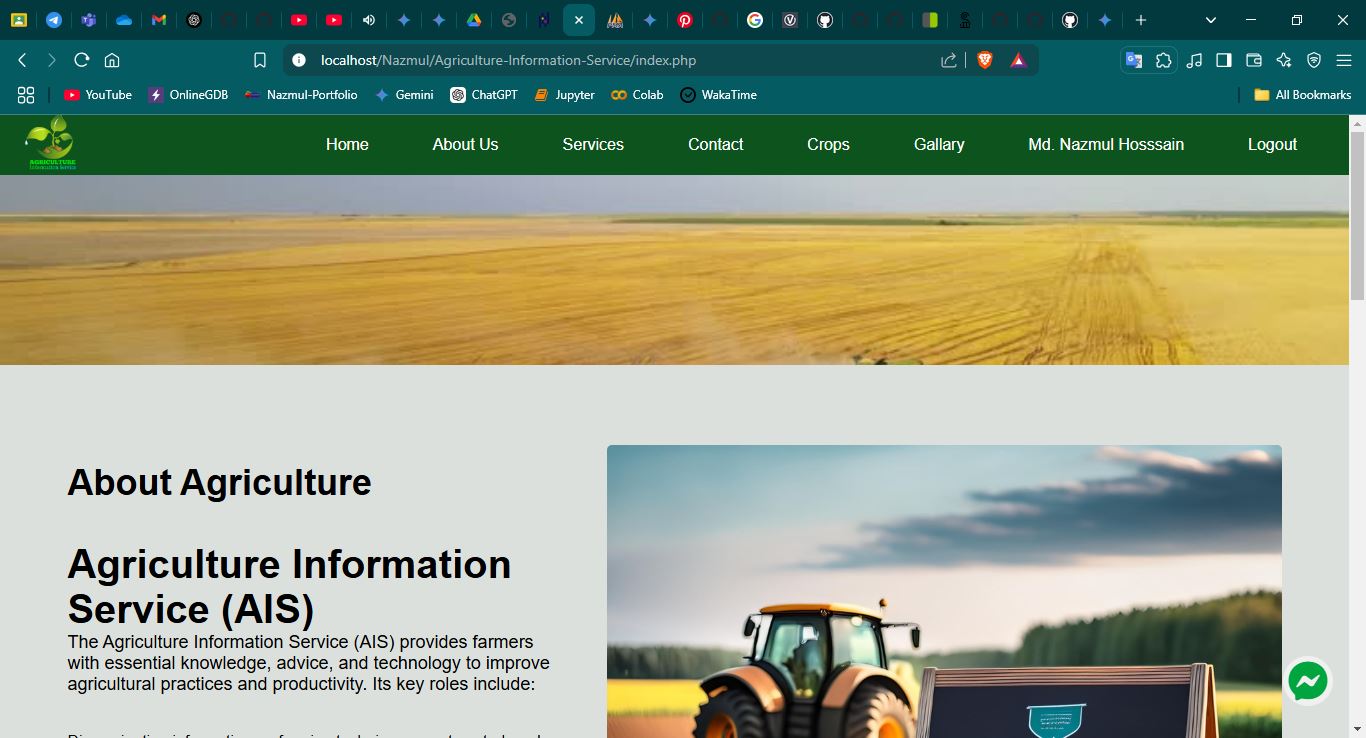Viewport: 1366px width, 738px height.
Task: Go to Home in site navigation
Action: coord(347,144)
